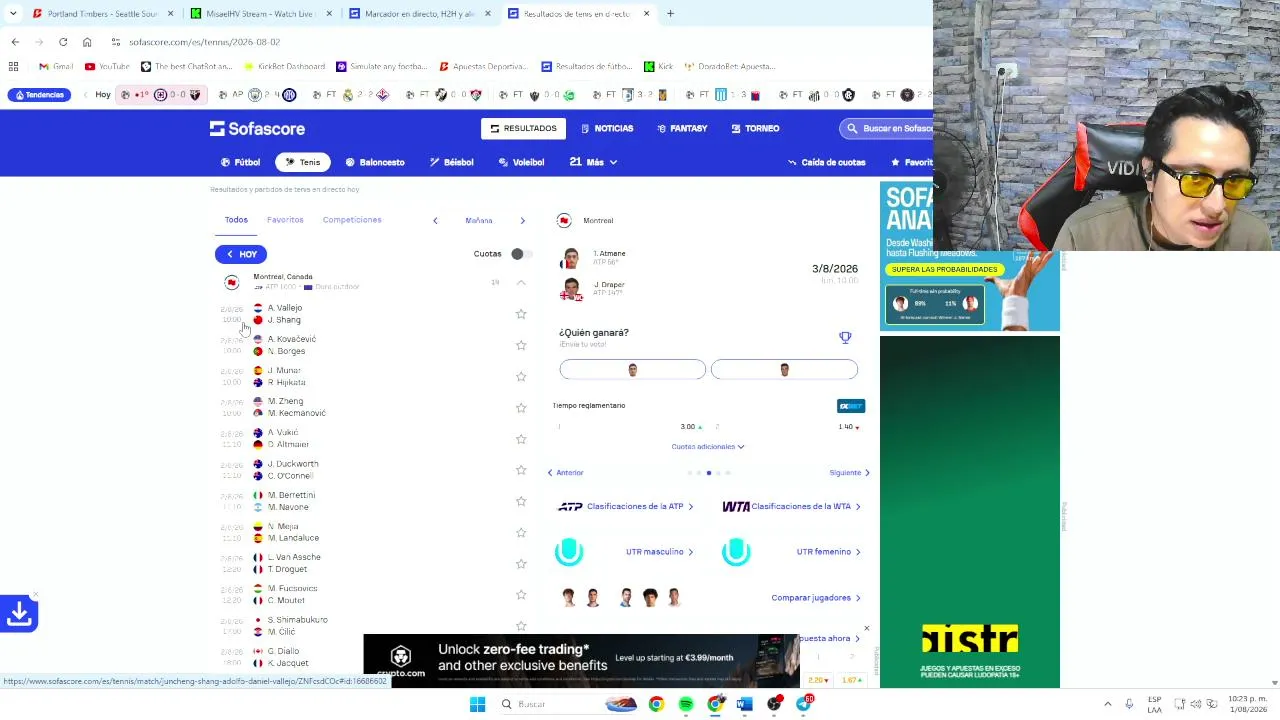This screenshot has width=1280, height=720.
Task: Open the Chrome apps grid icon
Action: 13,66
